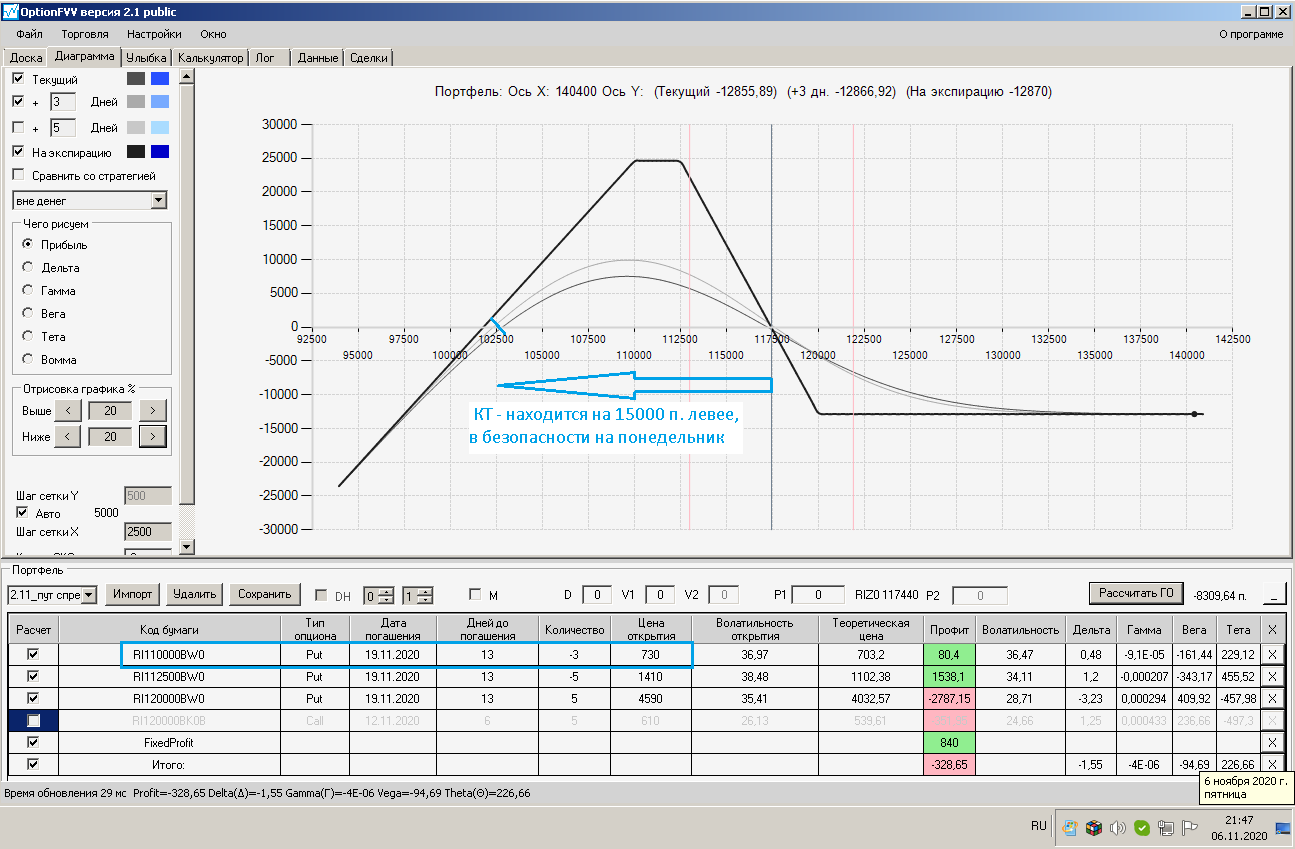
Task: Click the OptionFVV app icon in title bar
Action: (11, 11)
